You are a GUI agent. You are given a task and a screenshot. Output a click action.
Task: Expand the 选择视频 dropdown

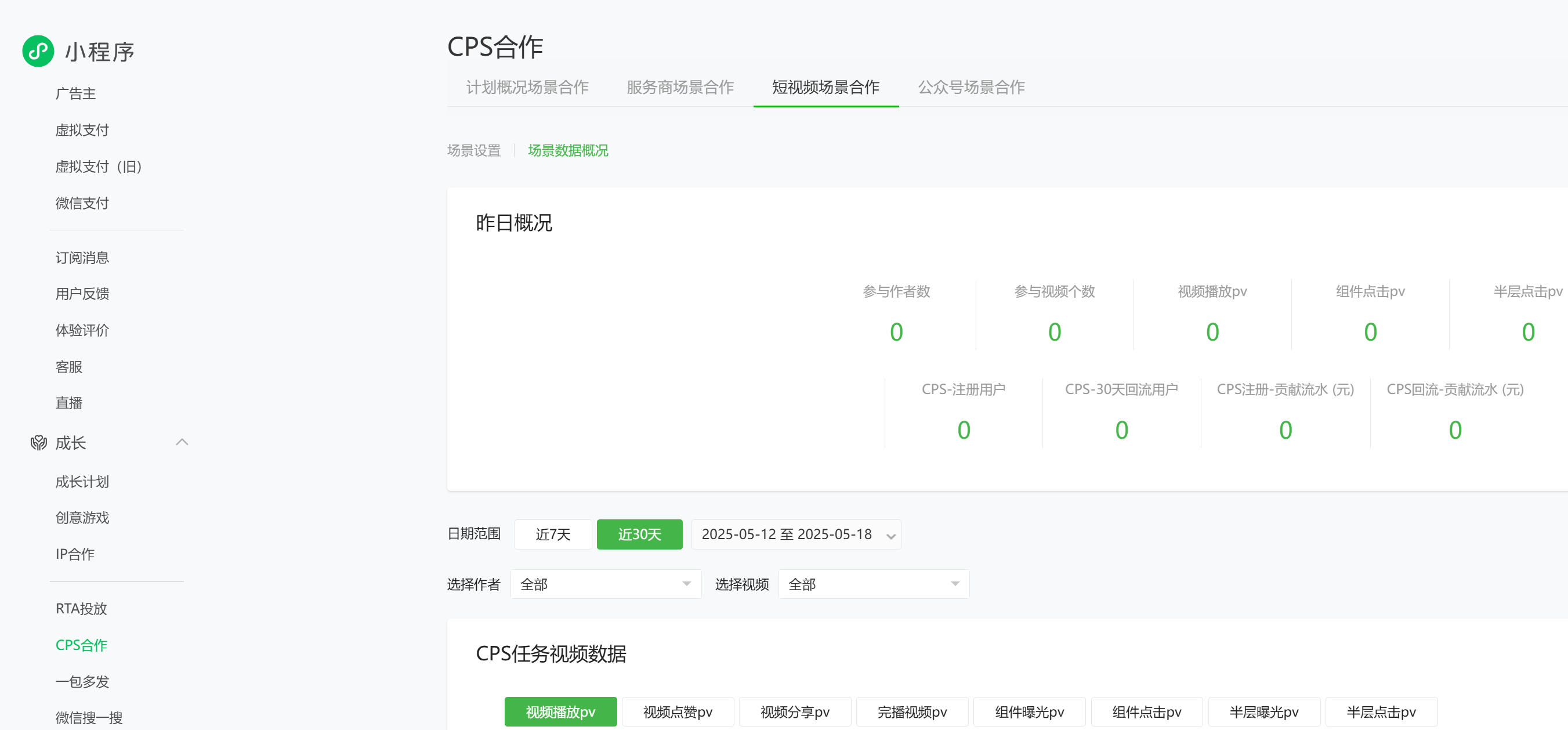pos(874,584)
